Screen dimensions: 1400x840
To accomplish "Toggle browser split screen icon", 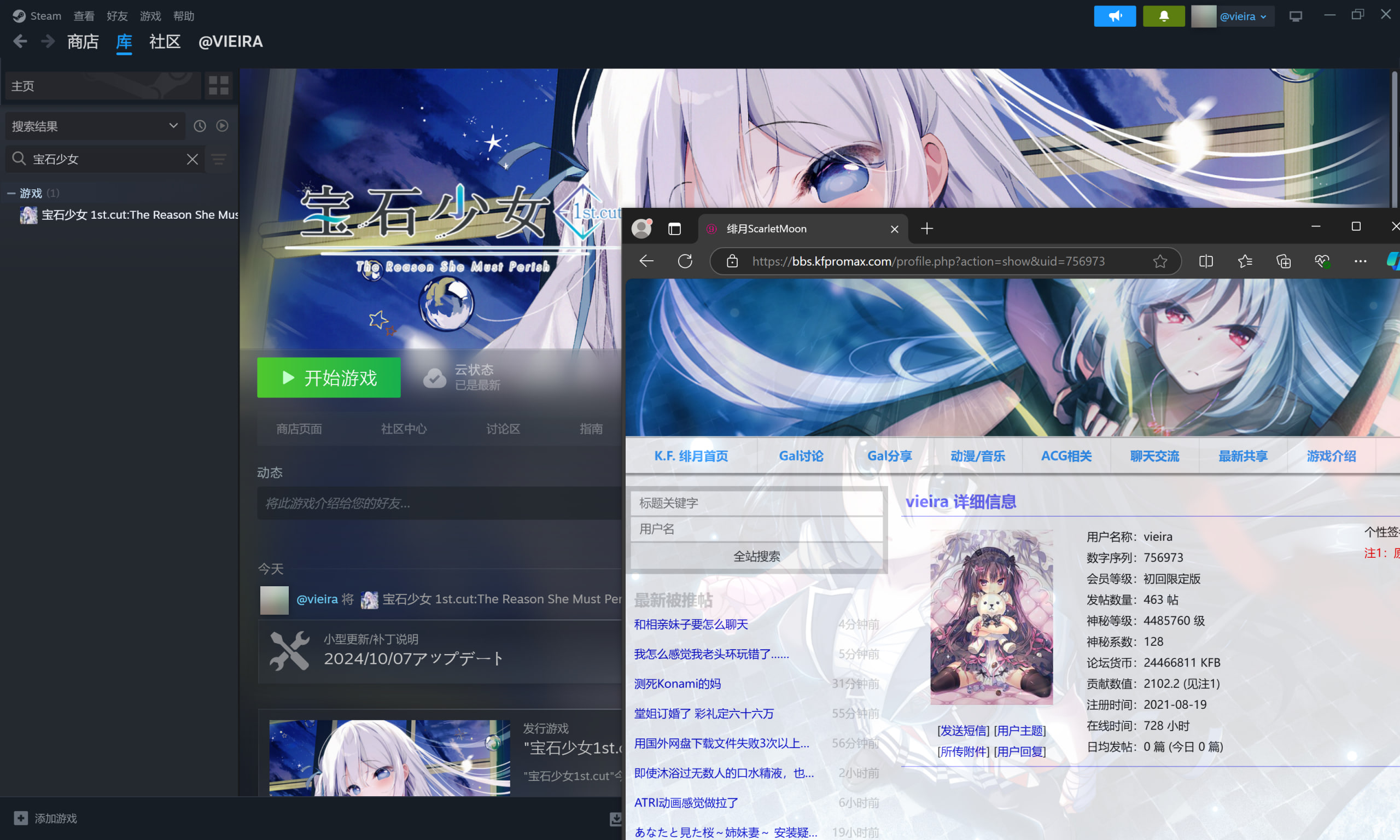I will click(1206, 261).
